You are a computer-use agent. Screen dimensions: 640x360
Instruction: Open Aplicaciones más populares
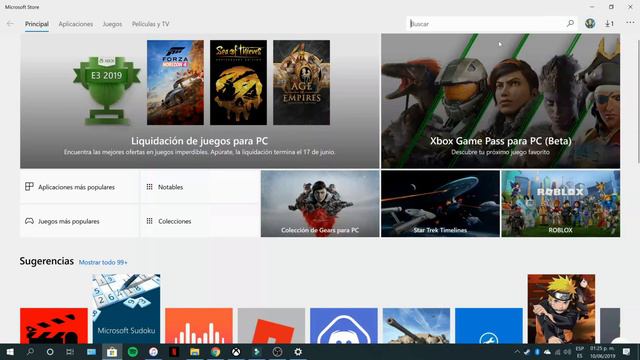tap(80, 187)
